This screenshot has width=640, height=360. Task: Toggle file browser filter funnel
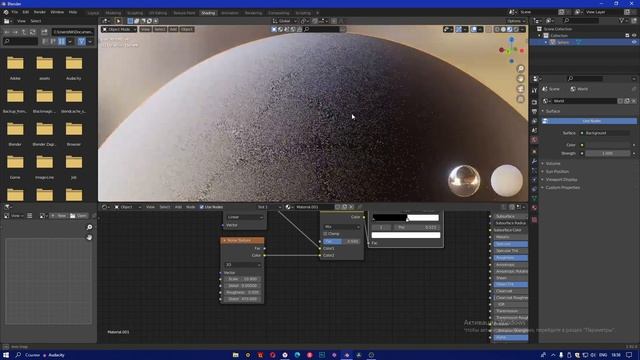pos(82,41)
